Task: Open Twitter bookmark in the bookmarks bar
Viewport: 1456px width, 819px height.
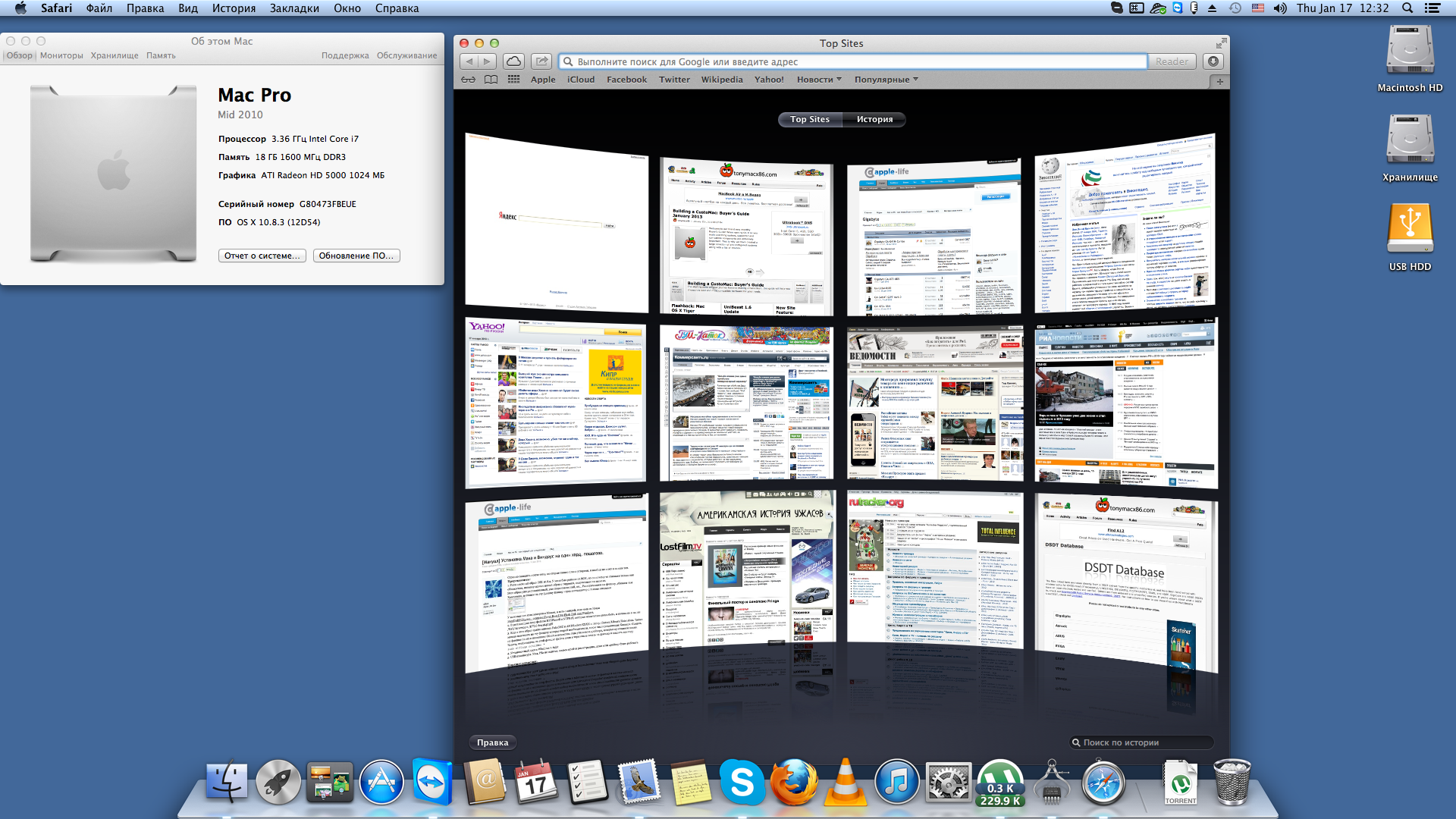Action: point(674,80)
